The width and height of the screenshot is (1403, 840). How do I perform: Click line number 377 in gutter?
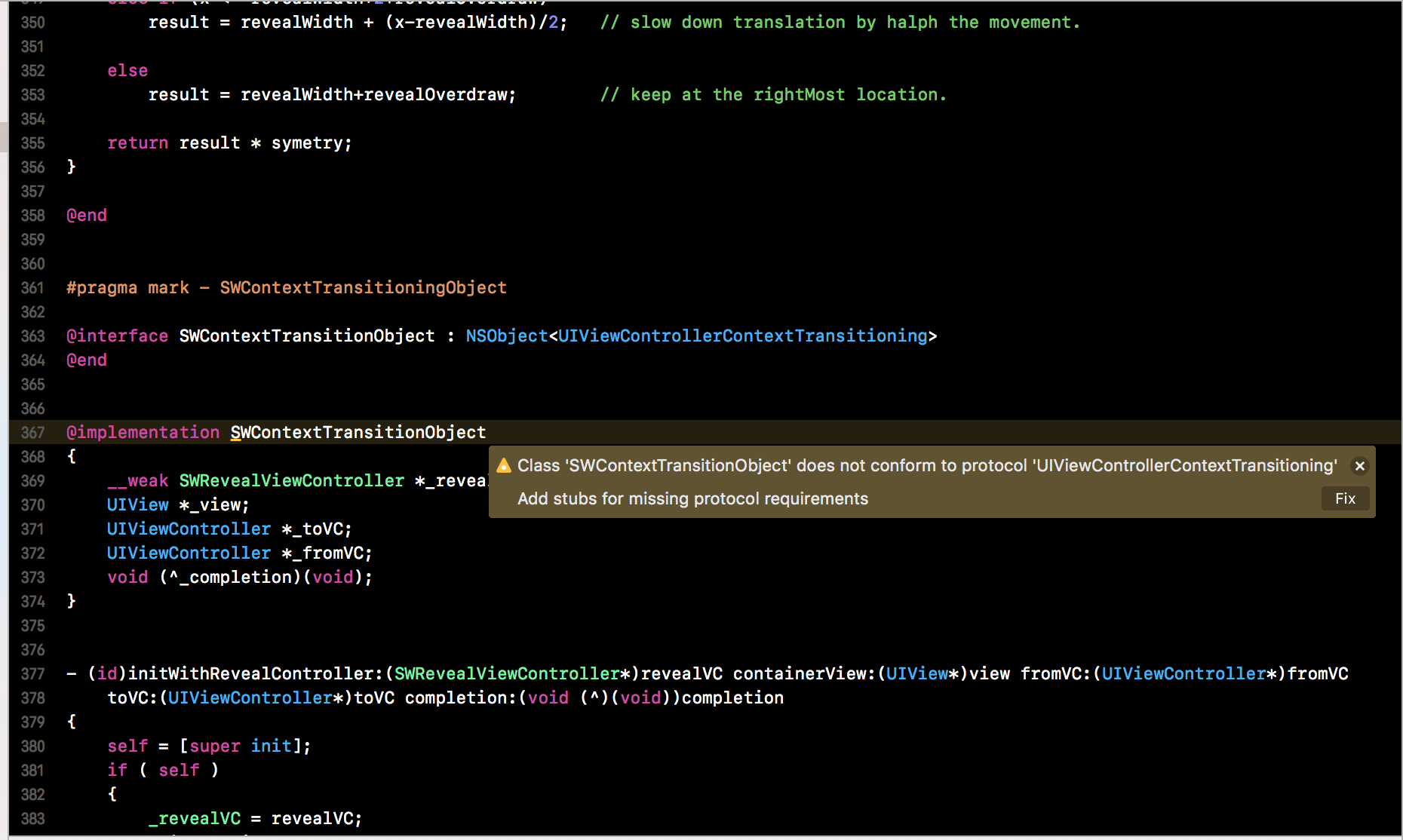point(32,673)
